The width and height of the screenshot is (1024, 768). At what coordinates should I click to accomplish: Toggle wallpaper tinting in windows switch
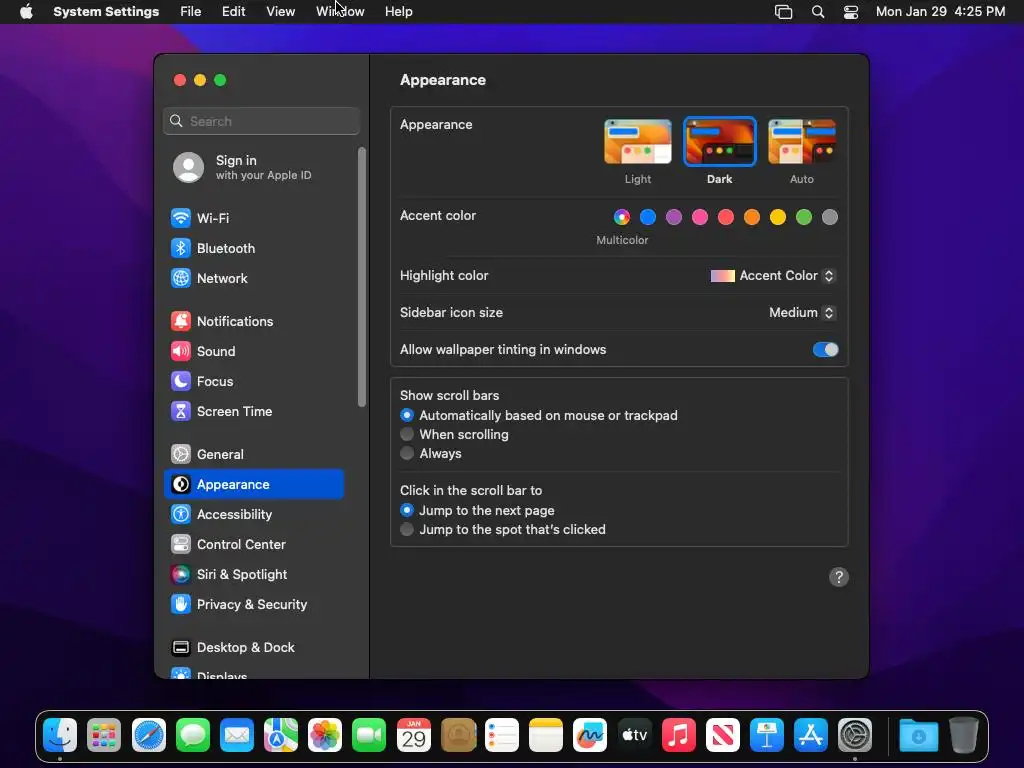(x=825, y=349)
